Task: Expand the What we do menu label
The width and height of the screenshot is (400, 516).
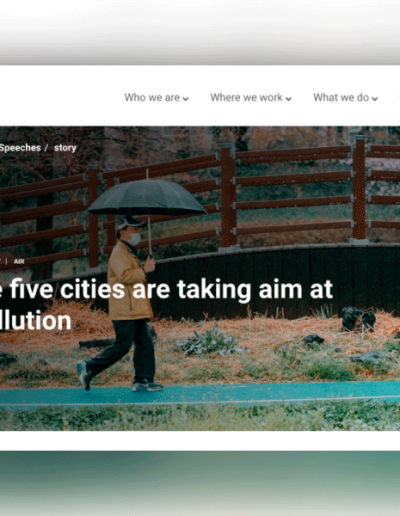Action: point(341,98)
